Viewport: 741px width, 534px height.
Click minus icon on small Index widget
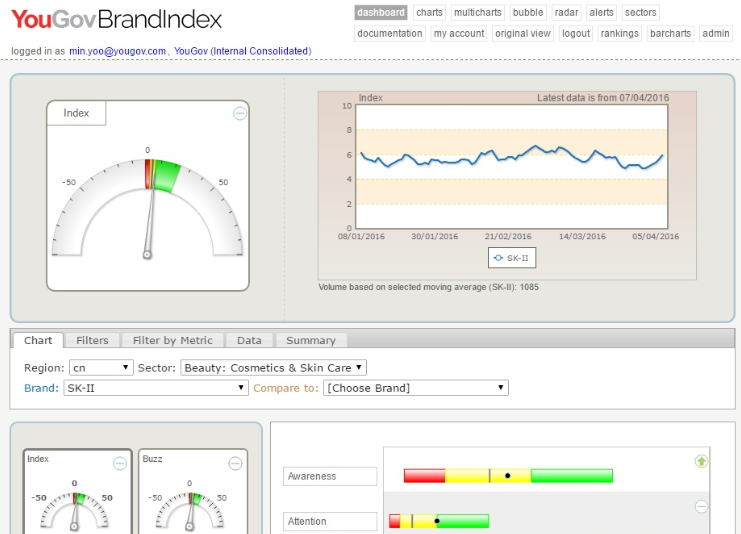(x=120, y=463)
